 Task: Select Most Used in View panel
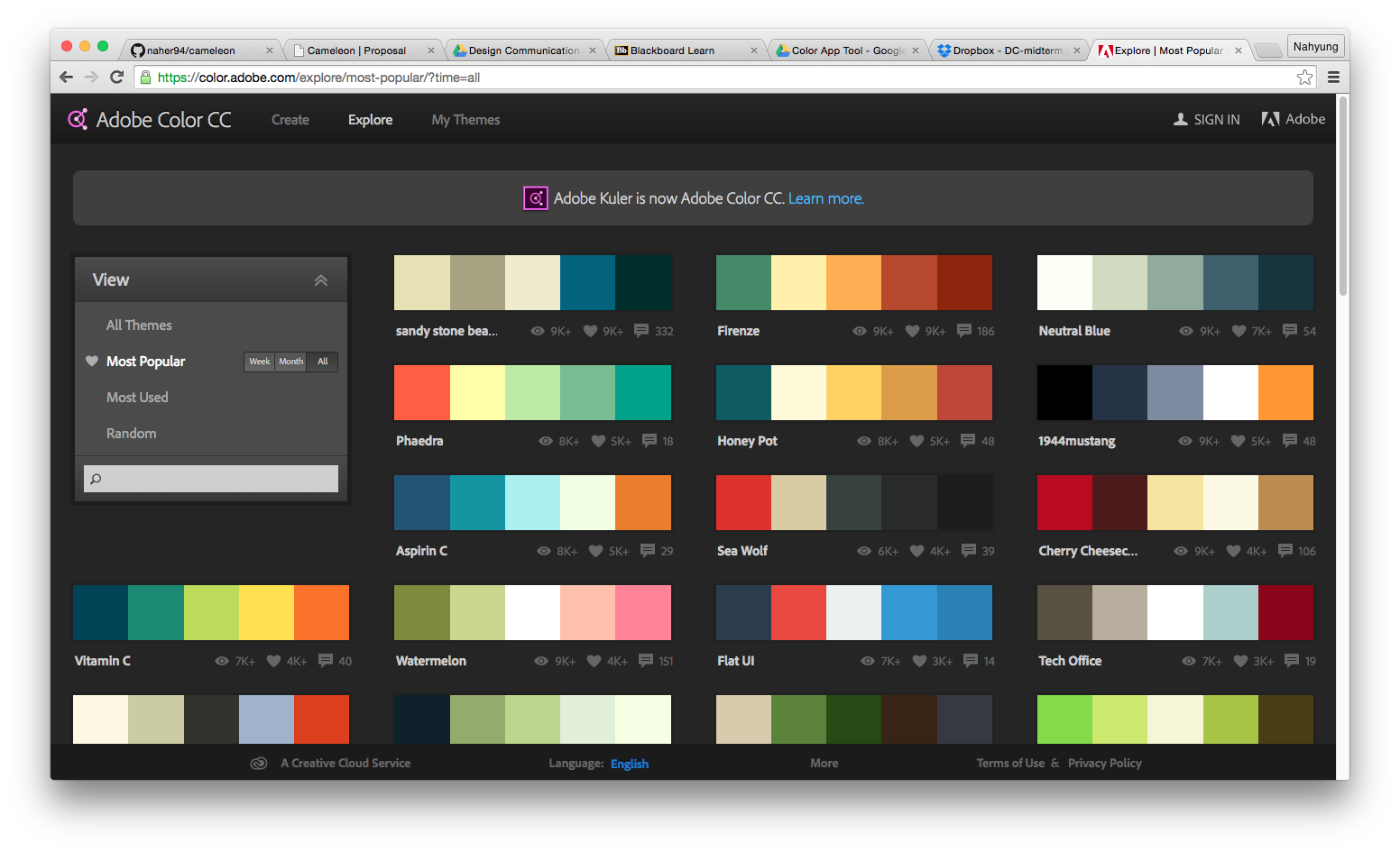pyautogui.click(x=137, y=397)
